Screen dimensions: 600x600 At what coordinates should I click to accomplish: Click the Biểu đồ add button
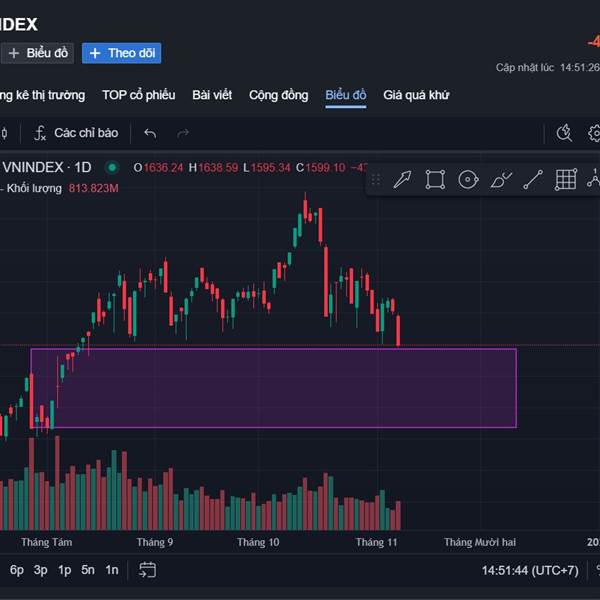click(x=38, y=53)
